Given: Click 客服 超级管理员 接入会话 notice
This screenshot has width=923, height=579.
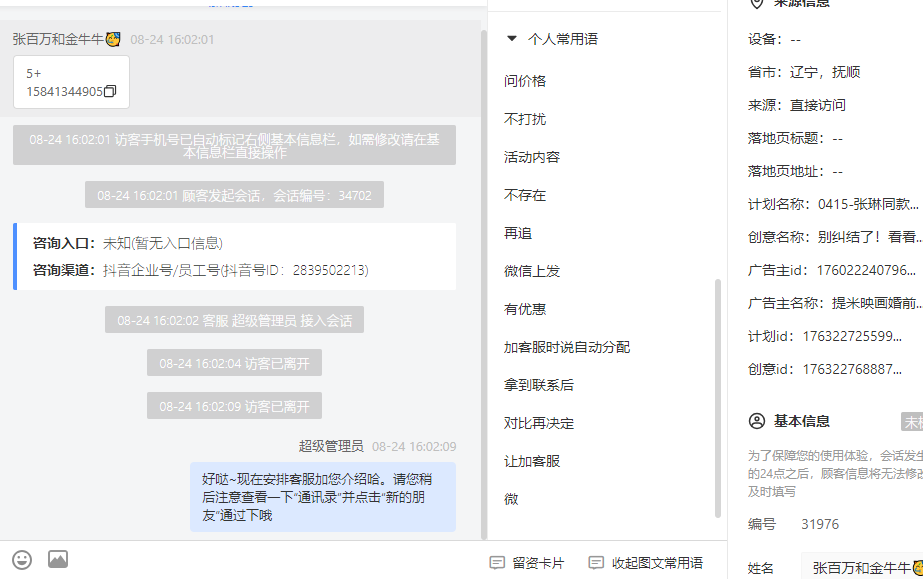Looking at the screenshot, I should (234, 320).
